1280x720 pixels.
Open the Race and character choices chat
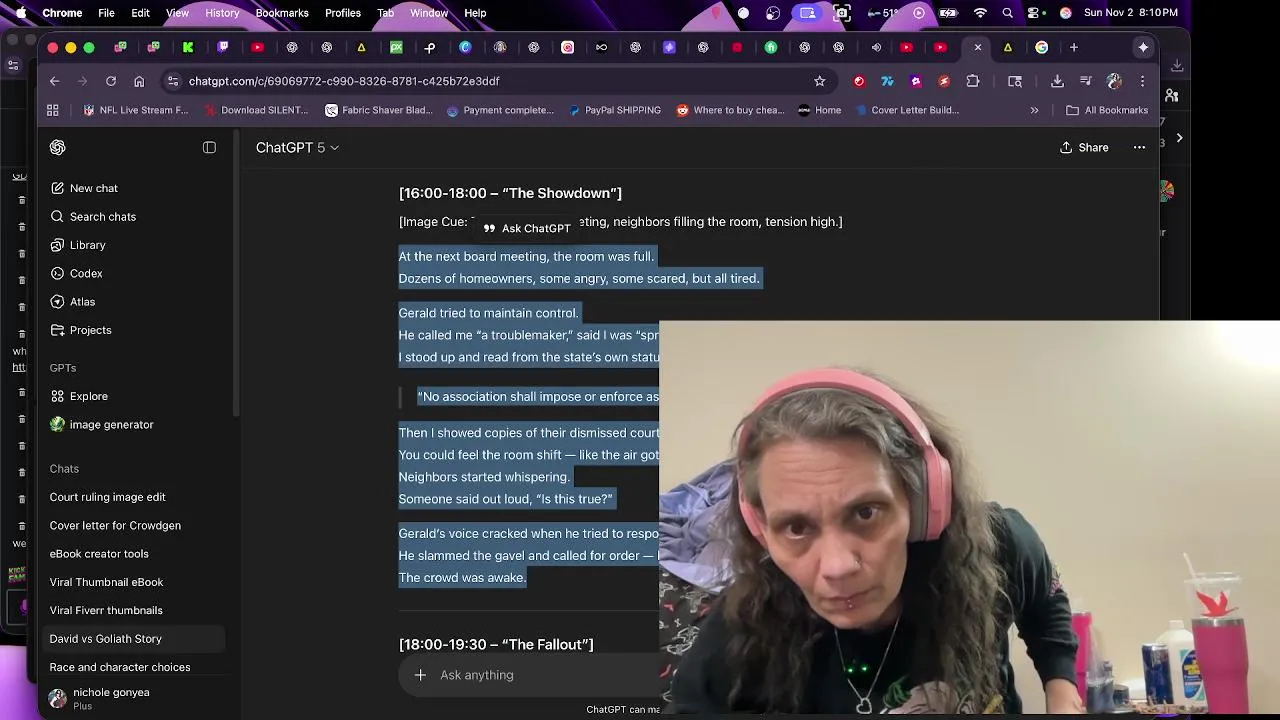119,667
